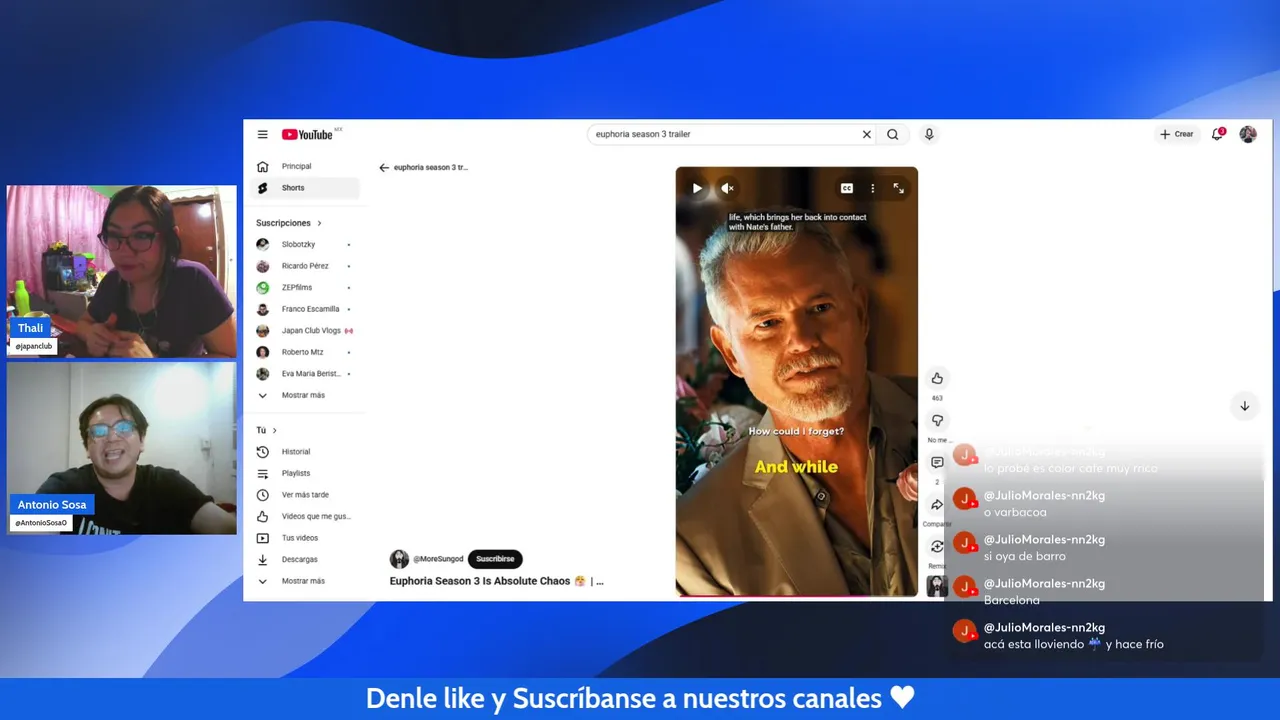
Task: Clear the search query with the X
Action: click(867, 134)
